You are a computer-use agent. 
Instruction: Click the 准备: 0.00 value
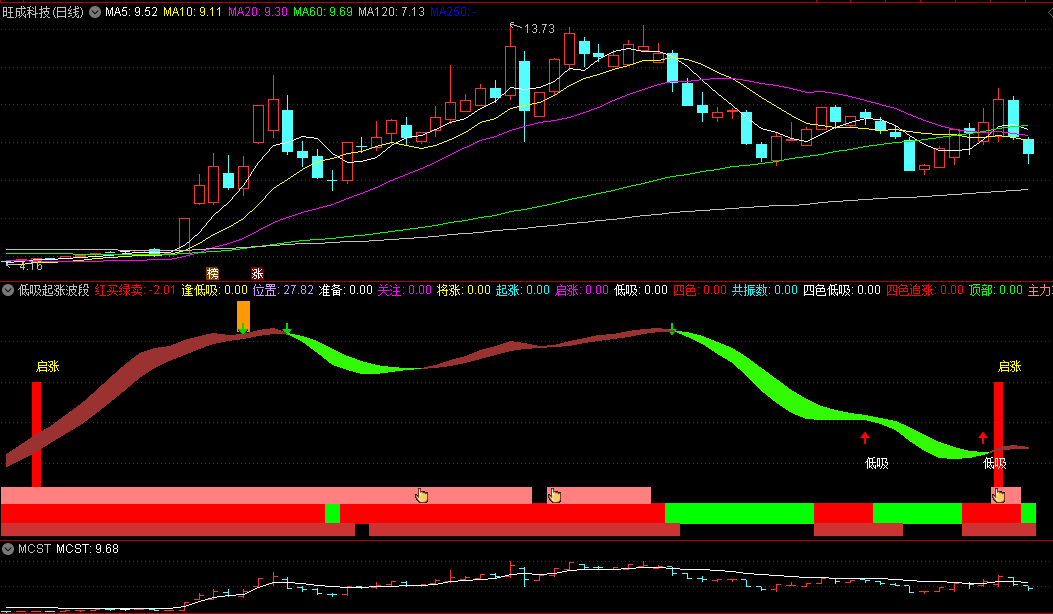(346, 290)
